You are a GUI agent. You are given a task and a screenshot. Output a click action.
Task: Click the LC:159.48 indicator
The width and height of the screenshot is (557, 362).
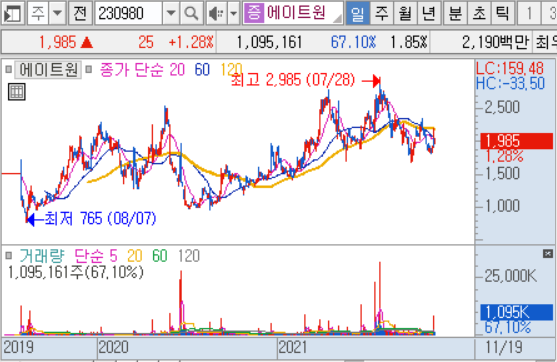click(510, 68)
